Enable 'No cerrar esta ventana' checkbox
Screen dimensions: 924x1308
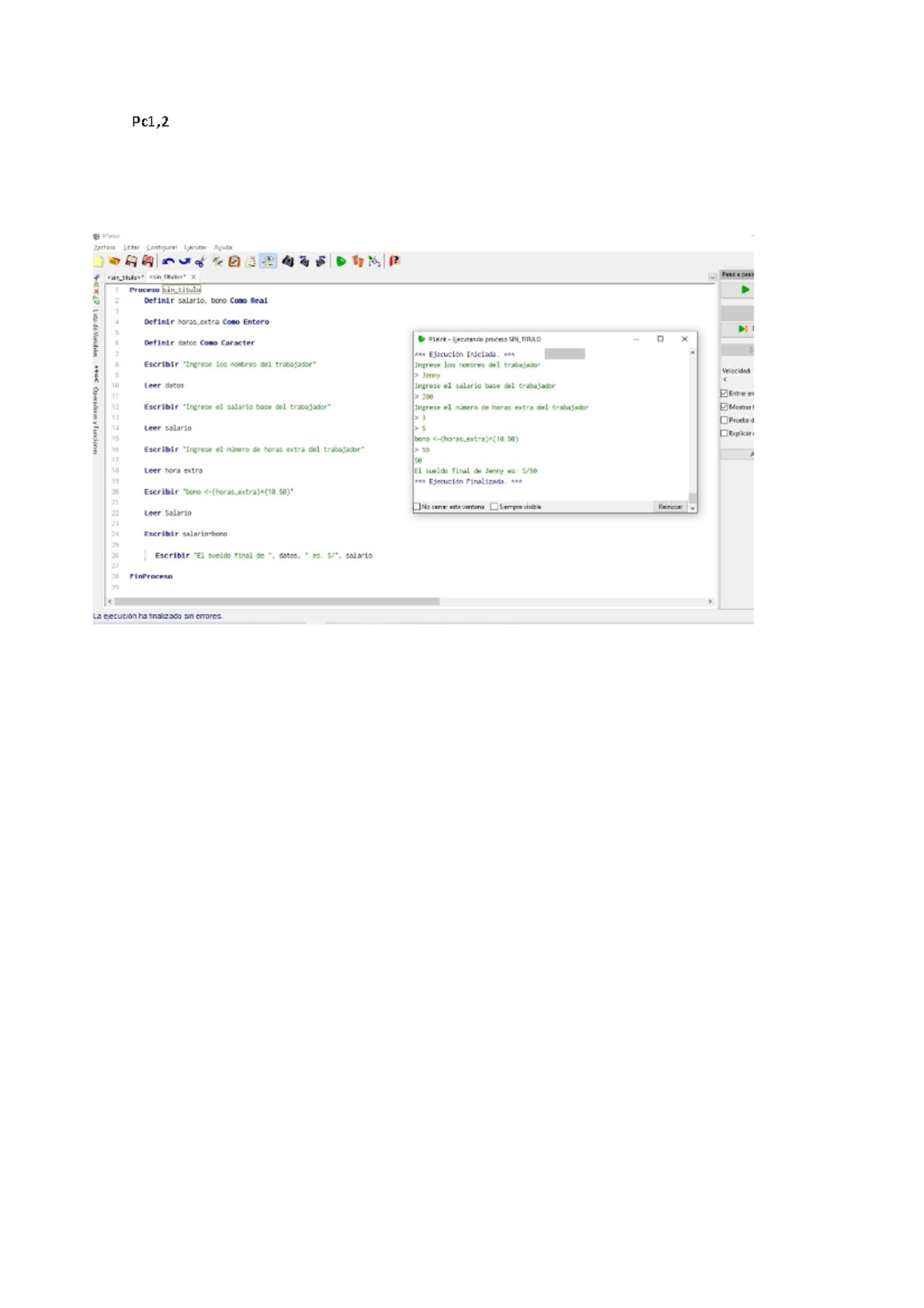[417, 507]
